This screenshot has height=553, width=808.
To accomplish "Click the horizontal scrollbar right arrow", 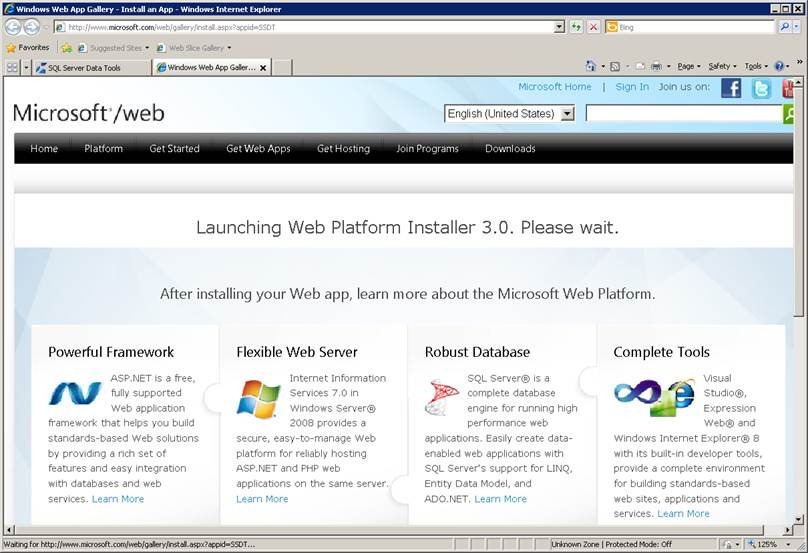I will click(787, 530).
